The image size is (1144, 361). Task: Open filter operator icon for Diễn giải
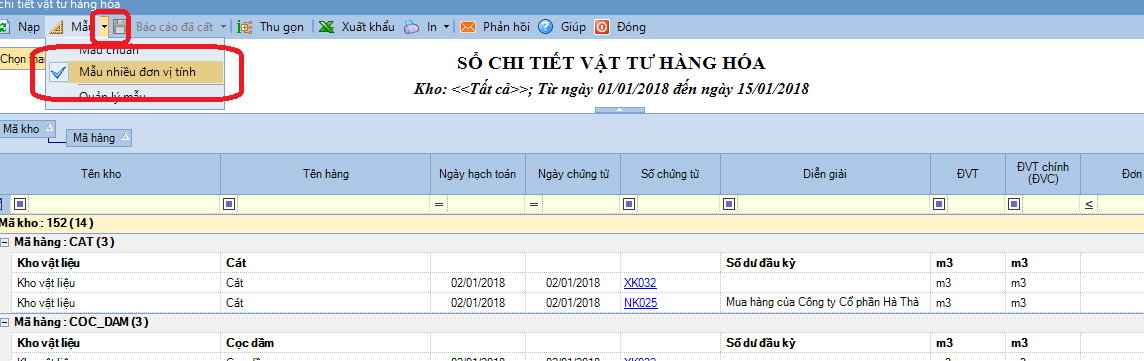729,203
